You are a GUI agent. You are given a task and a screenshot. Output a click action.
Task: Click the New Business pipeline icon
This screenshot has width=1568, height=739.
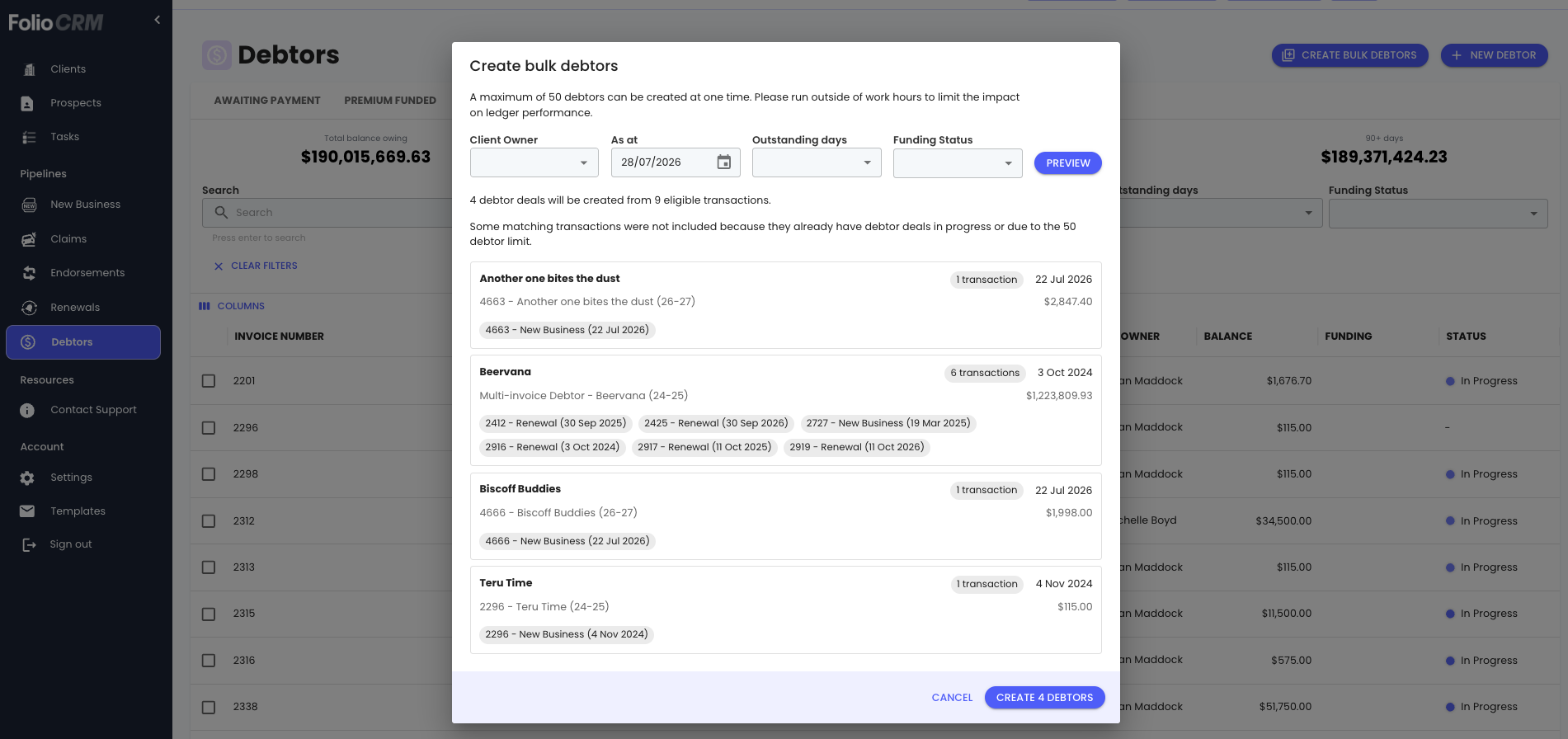point(29,205)
